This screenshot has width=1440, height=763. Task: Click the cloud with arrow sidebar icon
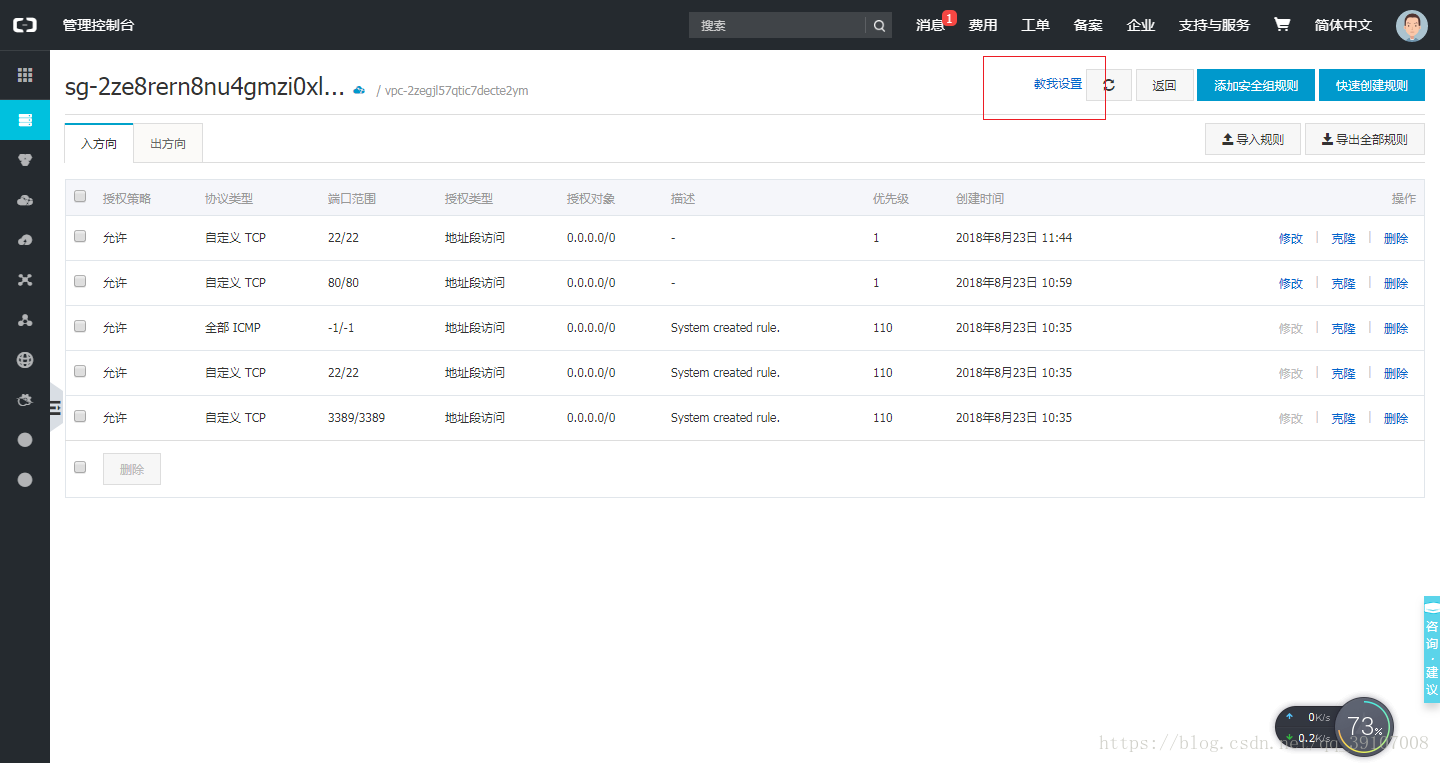[x=25, y=240]
